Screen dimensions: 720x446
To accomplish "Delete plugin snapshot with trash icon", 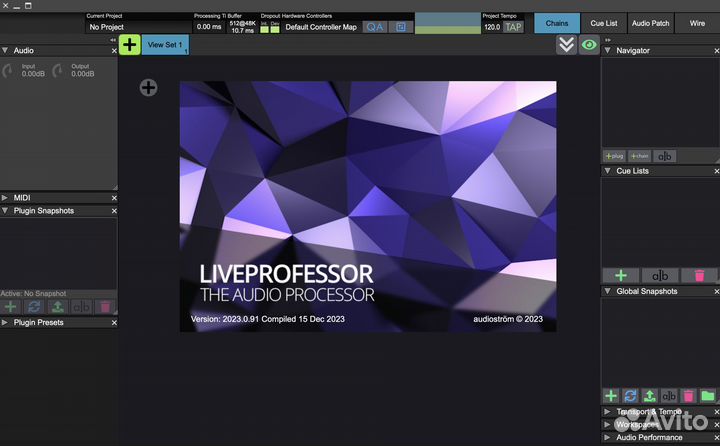I will tap(105, 306).
